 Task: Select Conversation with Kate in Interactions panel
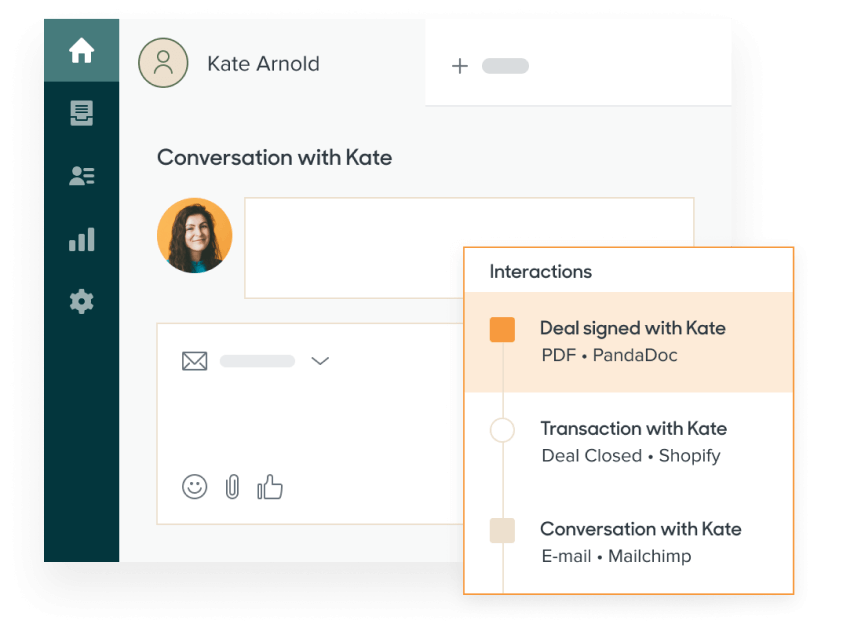(629, 542)
